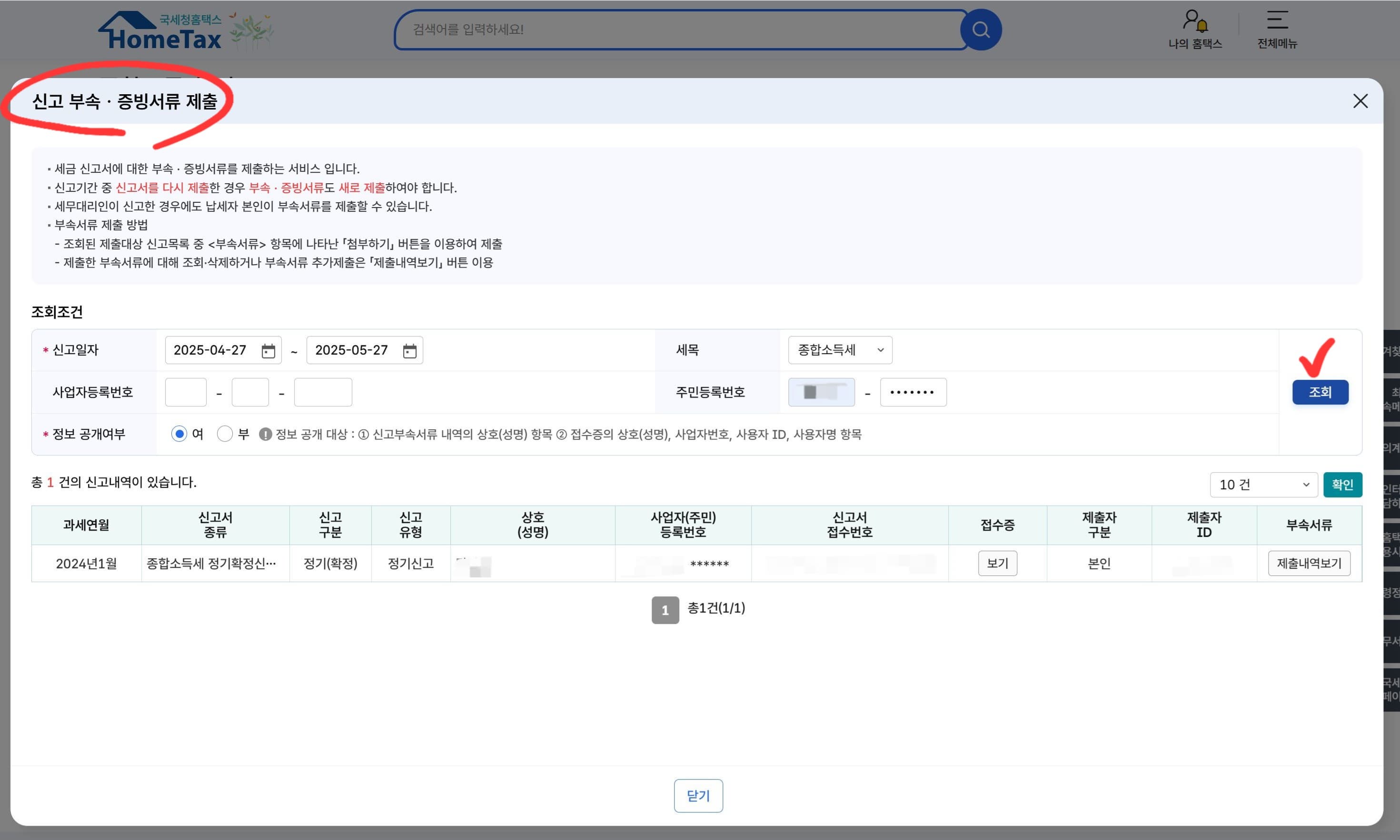This screenshot has height=840, width=1400.
Task: View receipt with the 보기 button
Action: [x=997, y=563]
